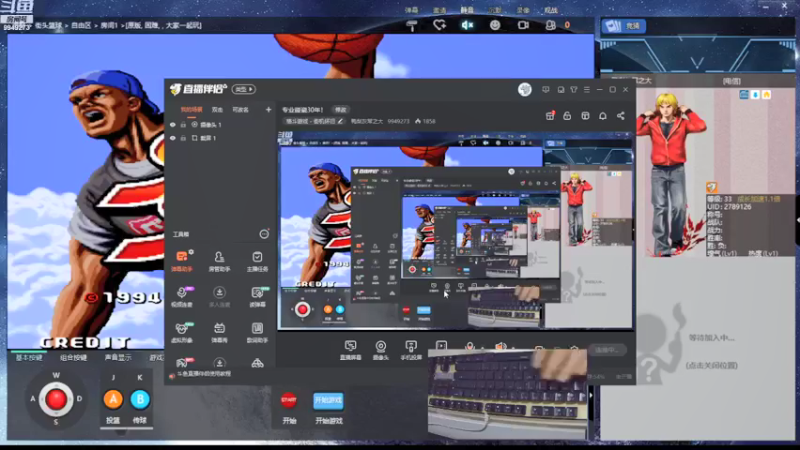
Task: Open the emoji smiley icon
Action: coord(495,25)
